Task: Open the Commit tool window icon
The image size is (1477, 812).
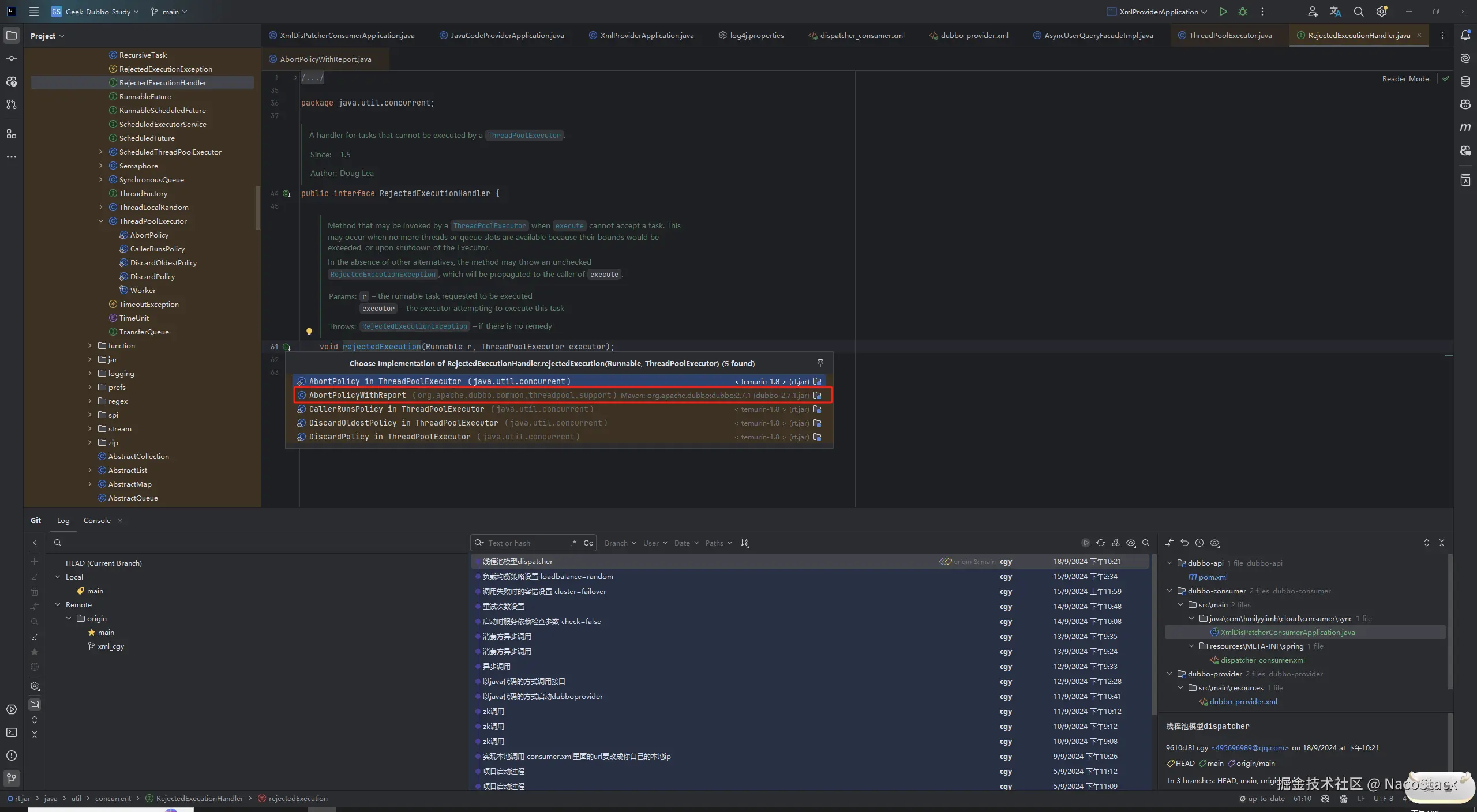Action: (12, 58)
